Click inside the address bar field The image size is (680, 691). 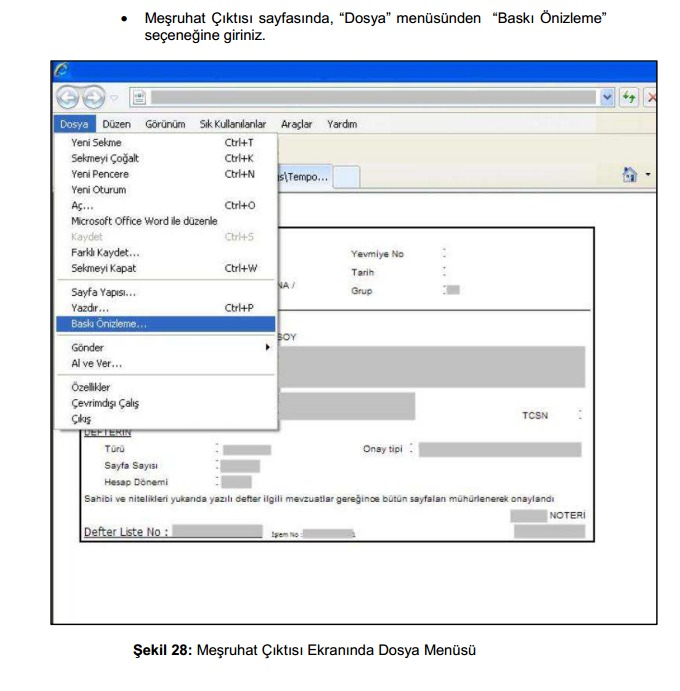click(373, 97)
